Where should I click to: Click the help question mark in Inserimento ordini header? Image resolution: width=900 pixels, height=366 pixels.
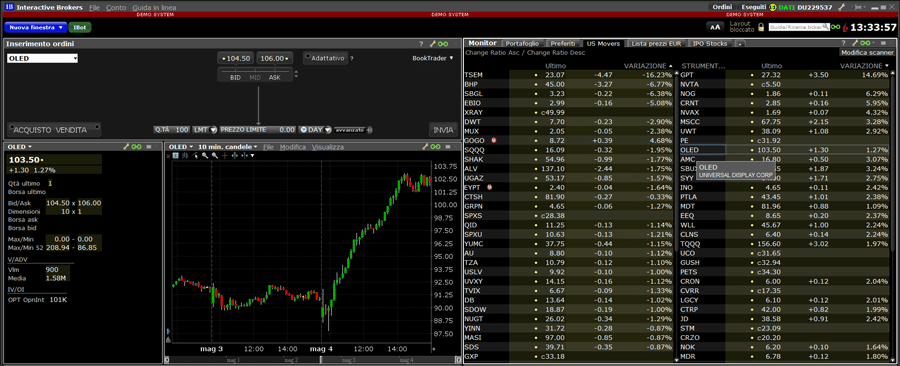pos(421,44)
